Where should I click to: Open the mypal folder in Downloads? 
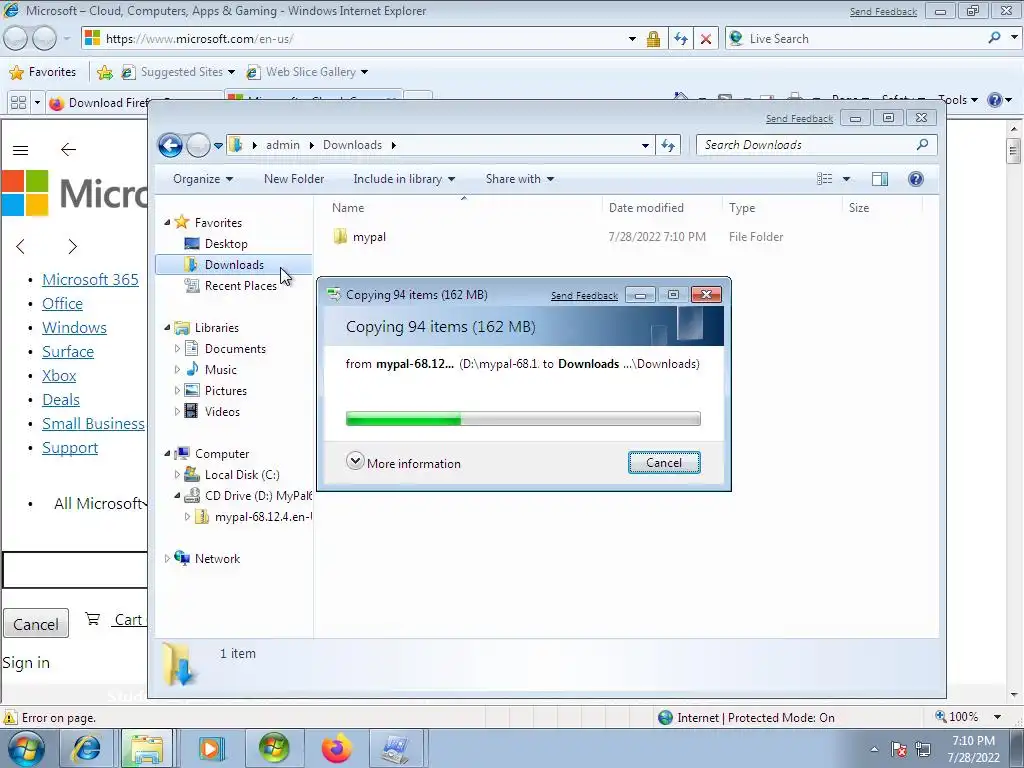(x=369, y=237)
